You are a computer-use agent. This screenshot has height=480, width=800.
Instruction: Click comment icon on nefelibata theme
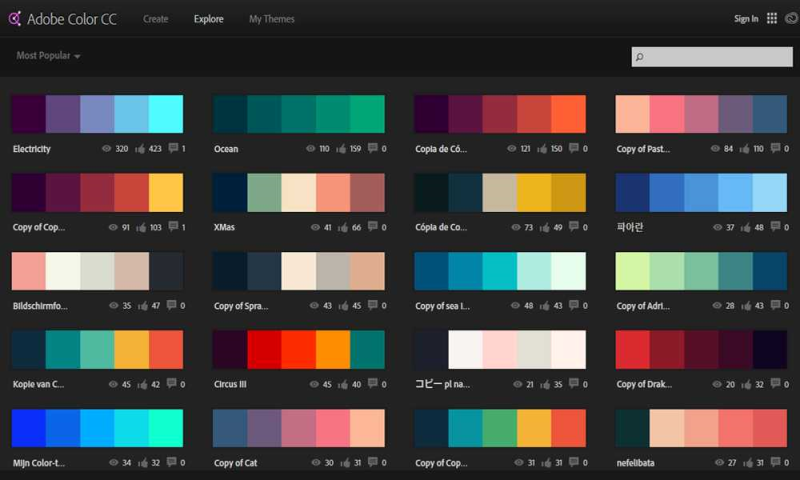pyautogui.click(x=776, y=462)
